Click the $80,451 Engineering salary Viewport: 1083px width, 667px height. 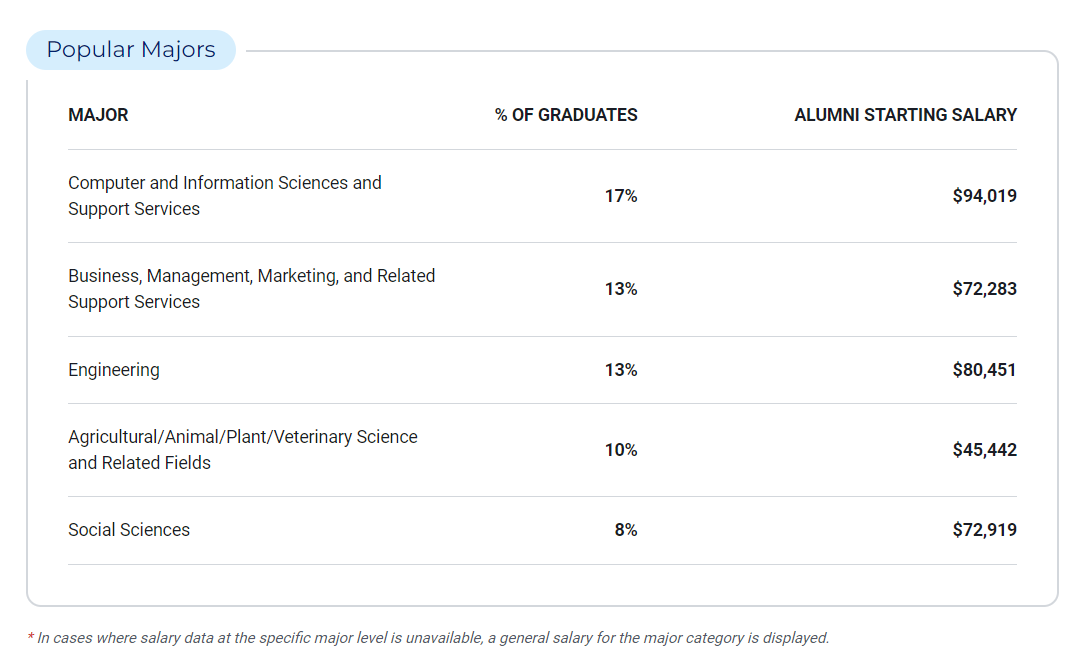984,370
